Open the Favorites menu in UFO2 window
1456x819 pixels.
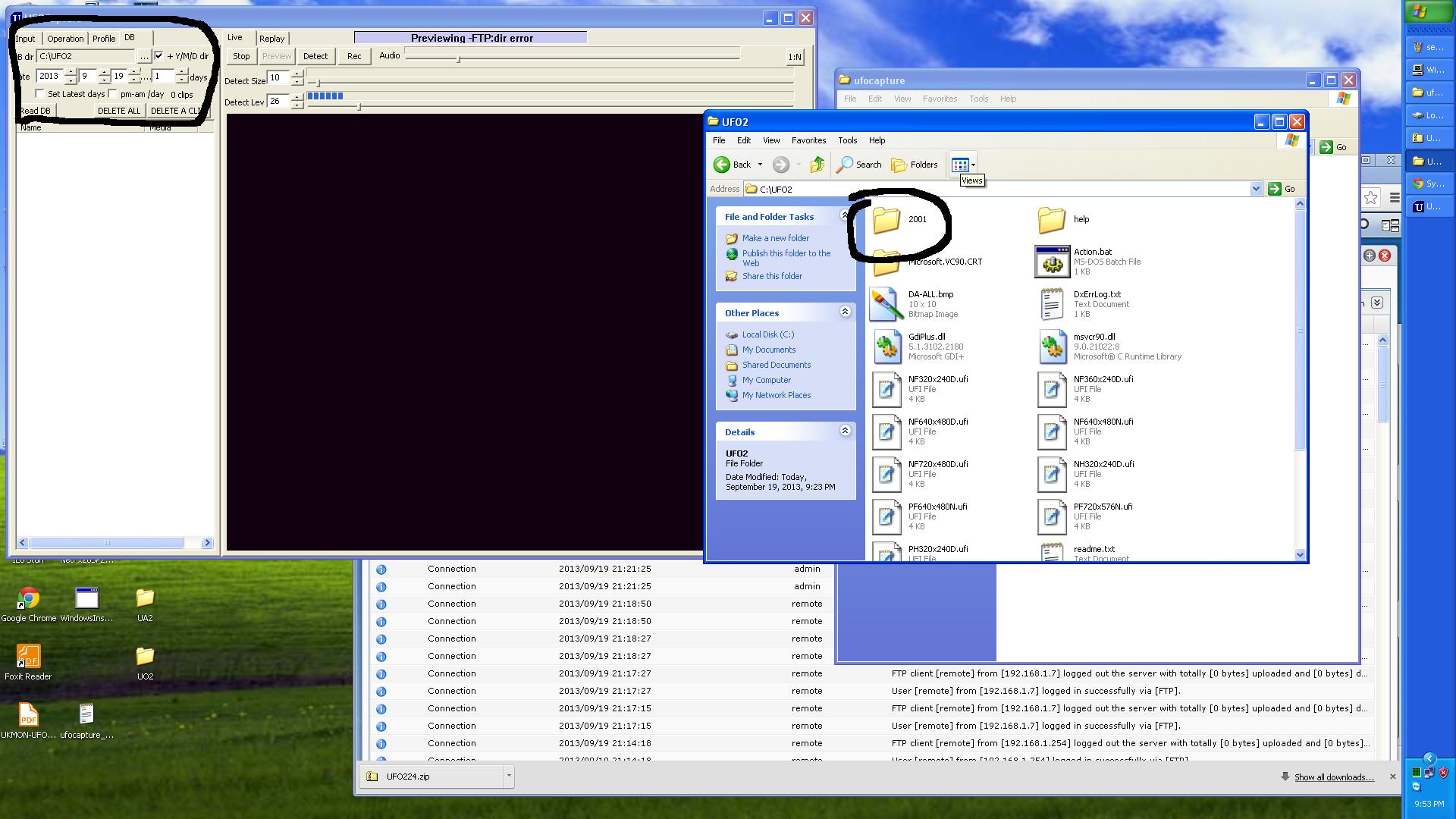[x=808, y=140]
